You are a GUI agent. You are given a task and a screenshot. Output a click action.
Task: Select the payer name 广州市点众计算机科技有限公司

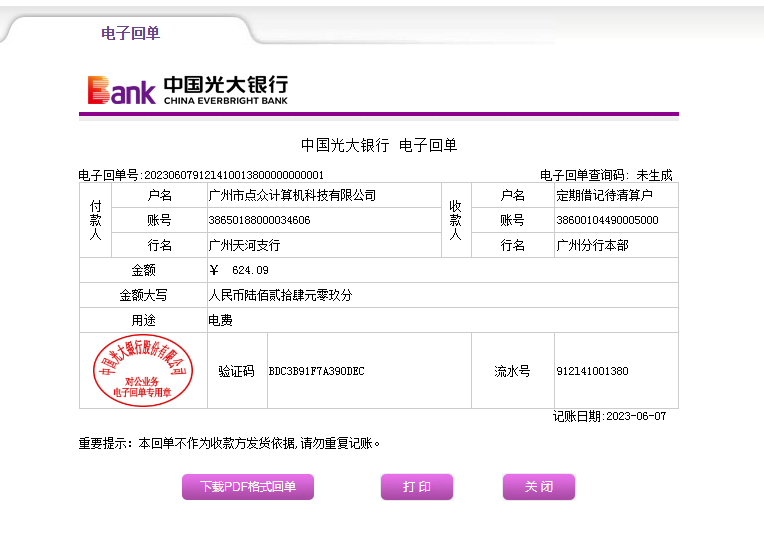pos(292,195)
